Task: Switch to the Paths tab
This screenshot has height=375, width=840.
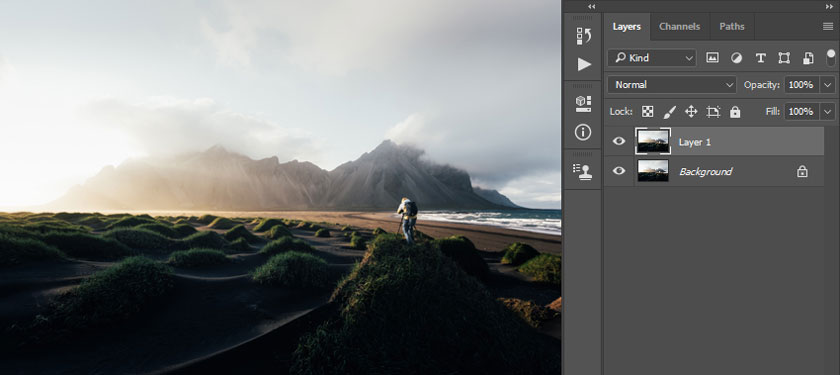Action: click(732, 26)
